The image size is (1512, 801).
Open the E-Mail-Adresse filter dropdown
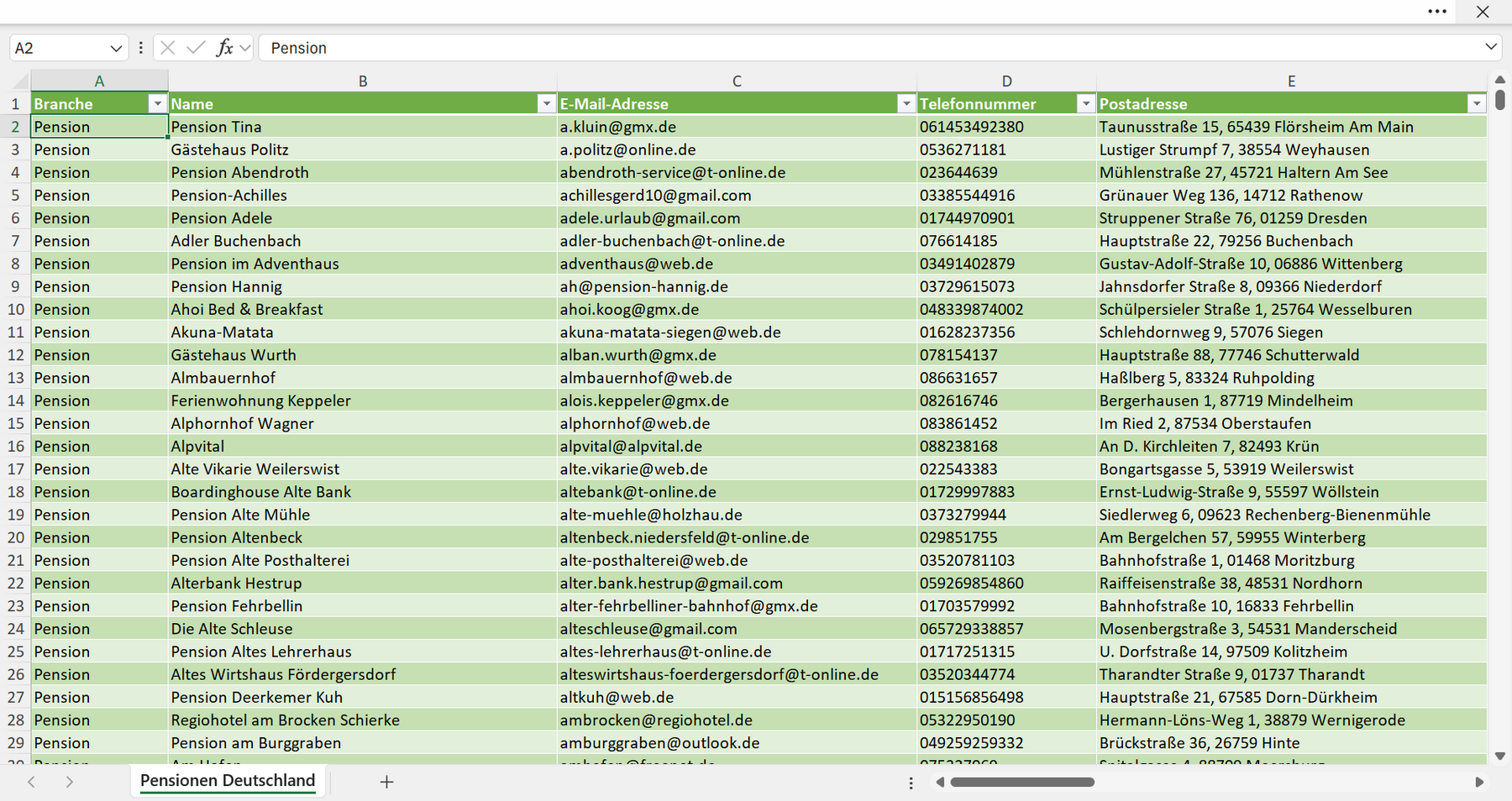coord(906,103)
